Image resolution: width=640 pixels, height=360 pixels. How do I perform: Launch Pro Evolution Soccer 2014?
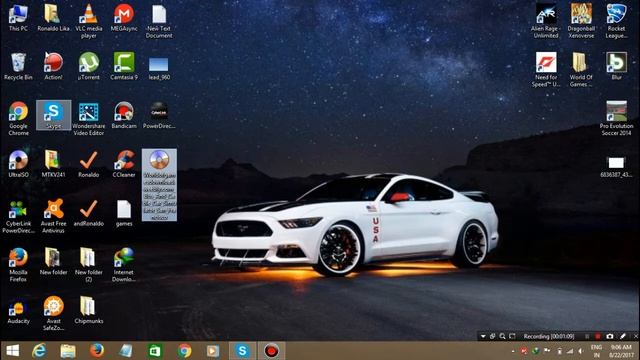(616, 118)
